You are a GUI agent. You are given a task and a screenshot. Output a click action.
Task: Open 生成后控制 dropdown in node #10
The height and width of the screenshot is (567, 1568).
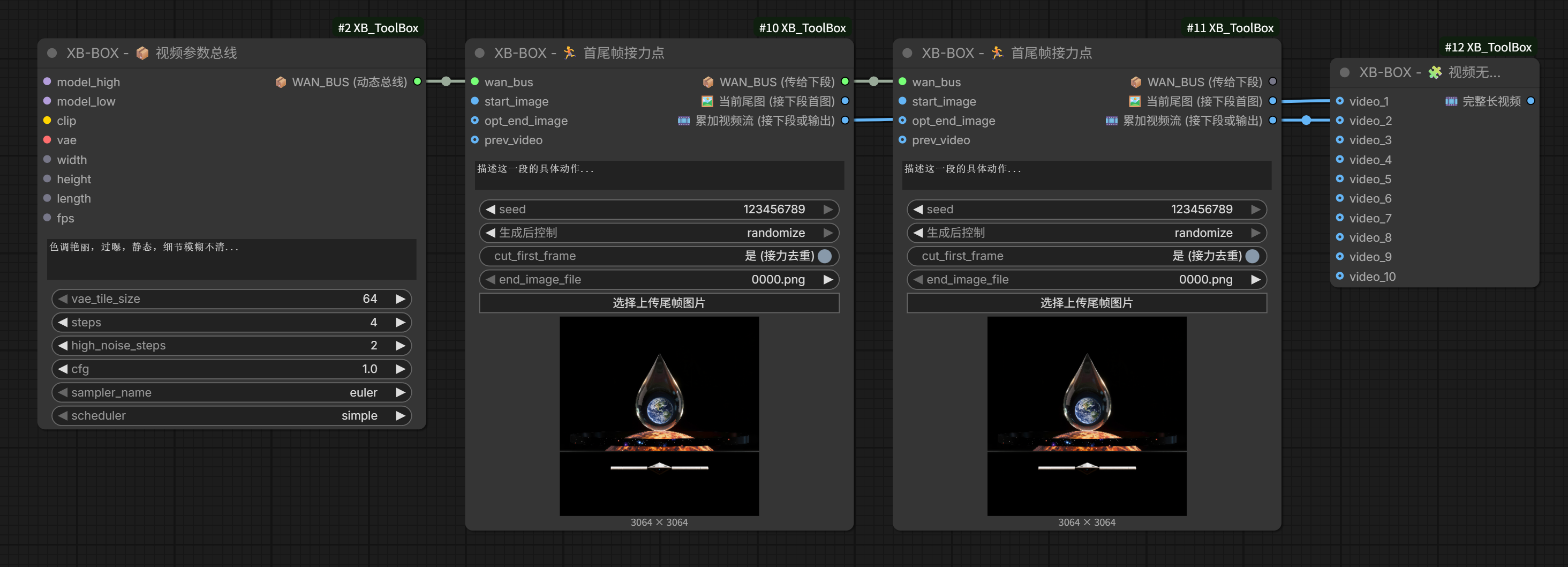(x=659, y=233)
